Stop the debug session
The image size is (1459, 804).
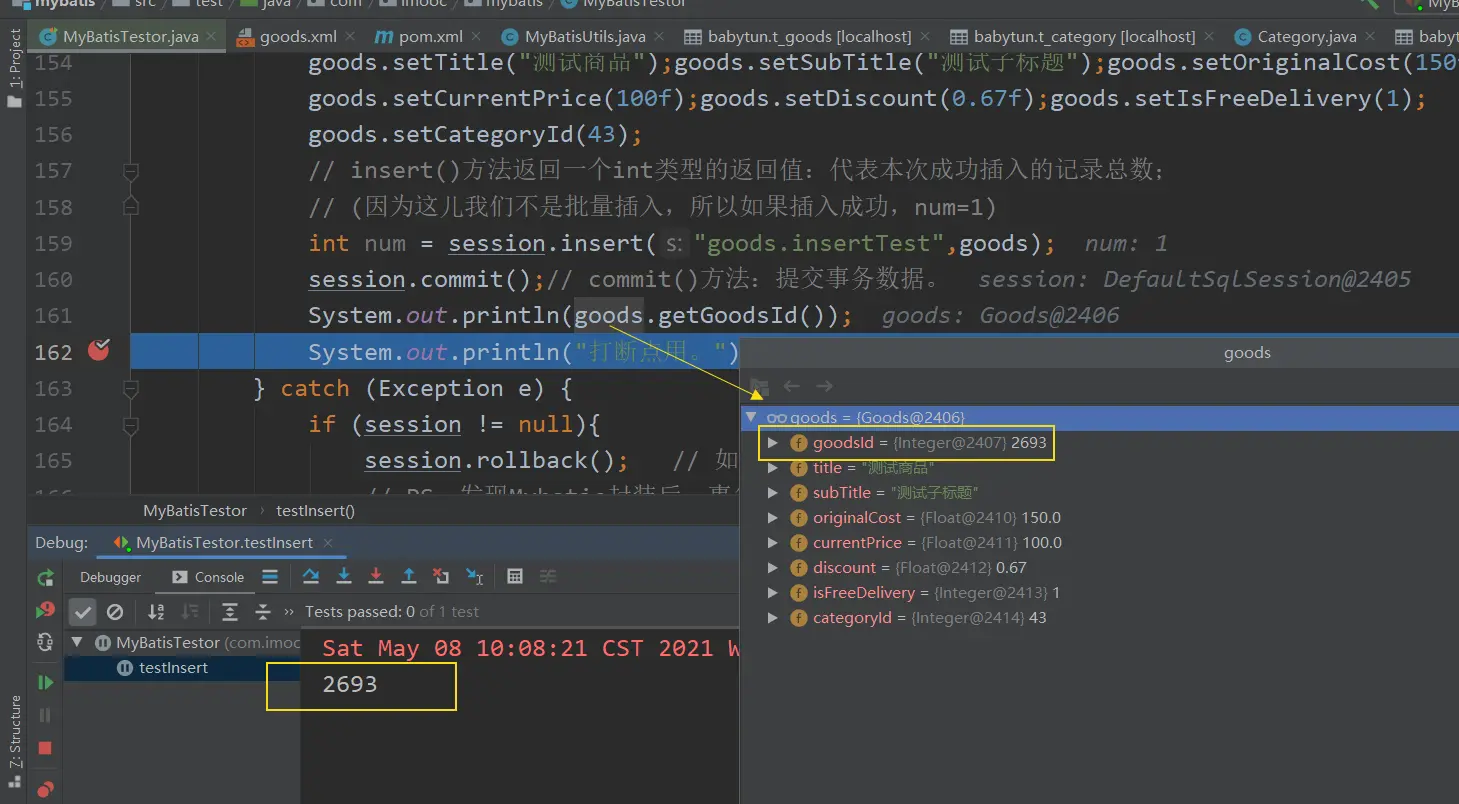[45, 748]
